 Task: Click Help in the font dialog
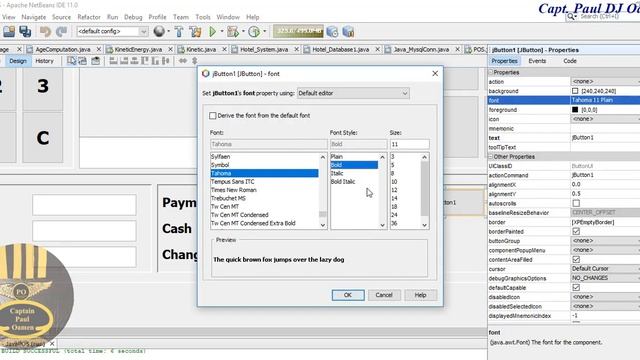420,295
